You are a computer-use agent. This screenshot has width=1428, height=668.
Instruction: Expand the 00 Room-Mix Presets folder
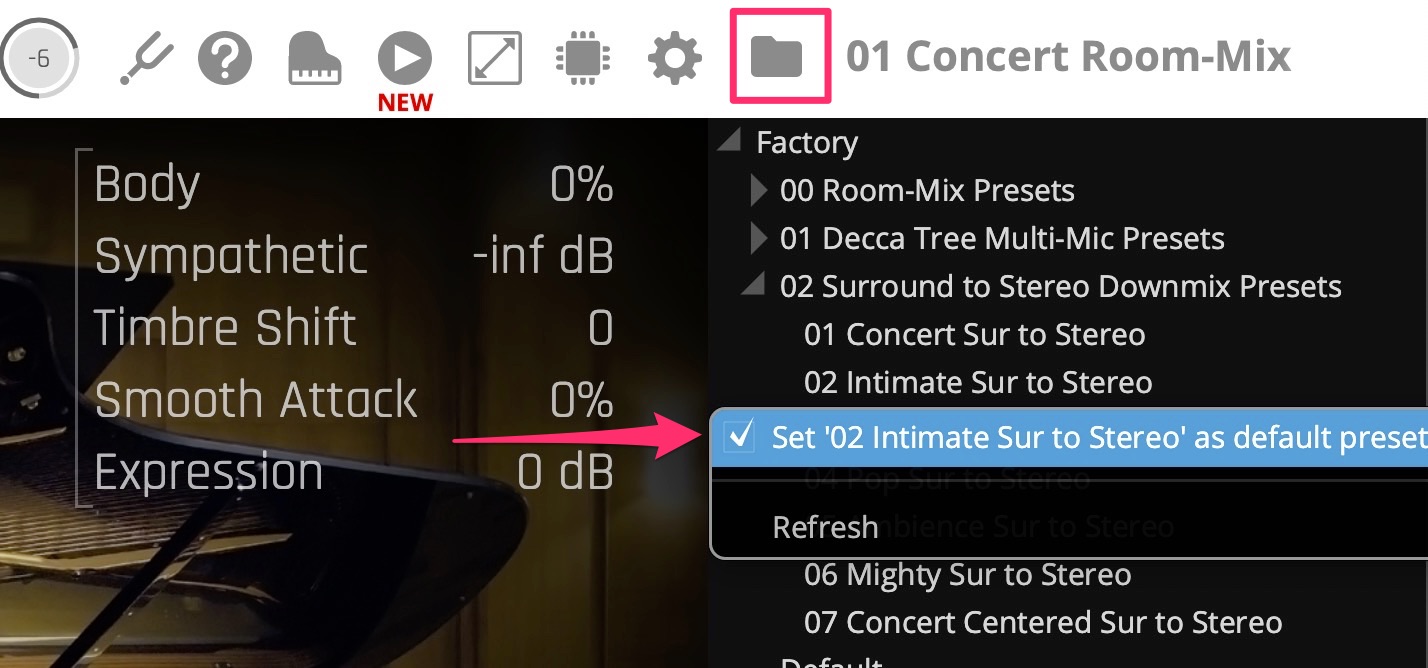coord(760,190)
